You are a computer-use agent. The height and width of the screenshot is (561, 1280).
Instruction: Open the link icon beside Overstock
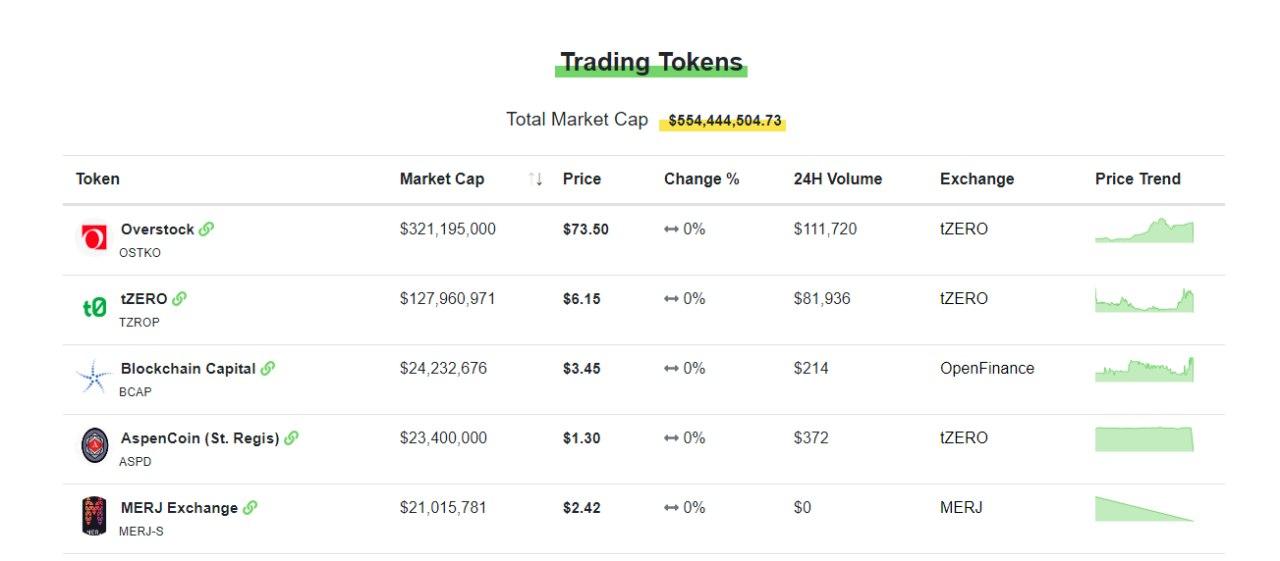[x=206, y=229]
